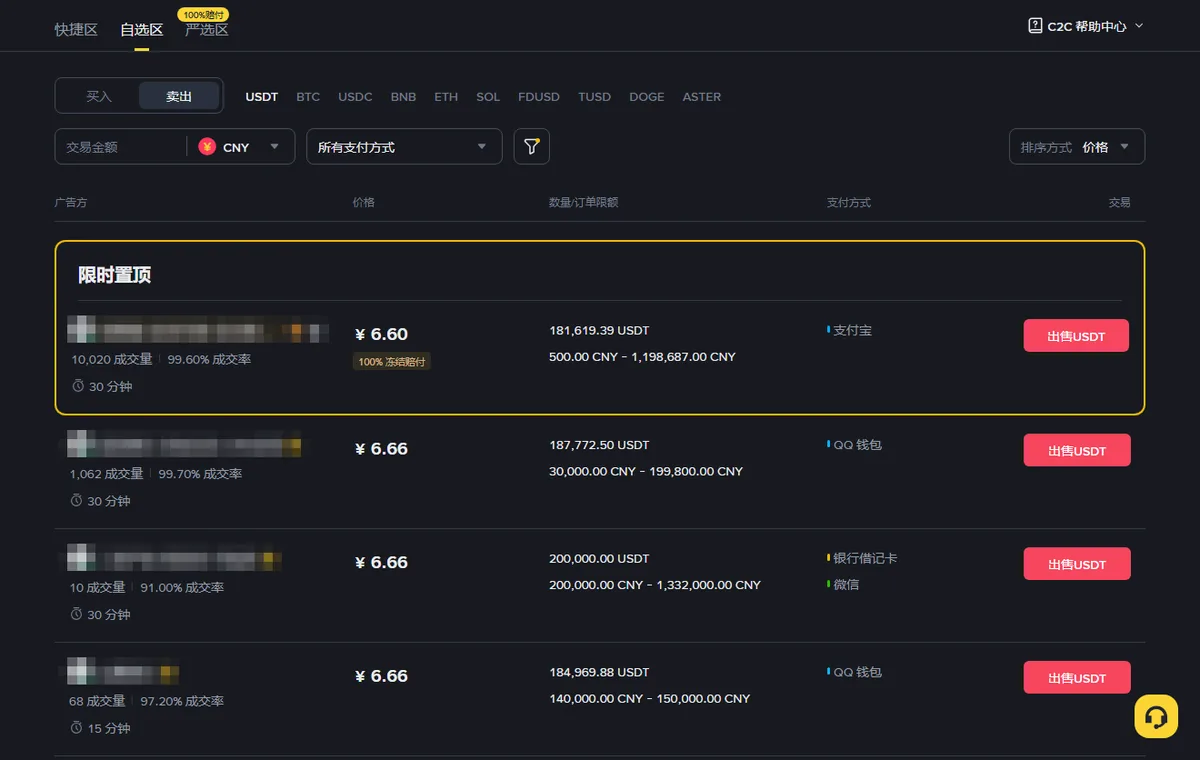Click the 140,000.00 CNY - 150,000.00 CNY limit
Image resolution: width=1200 pixels, height=760 pixels.
click(649, 699)
